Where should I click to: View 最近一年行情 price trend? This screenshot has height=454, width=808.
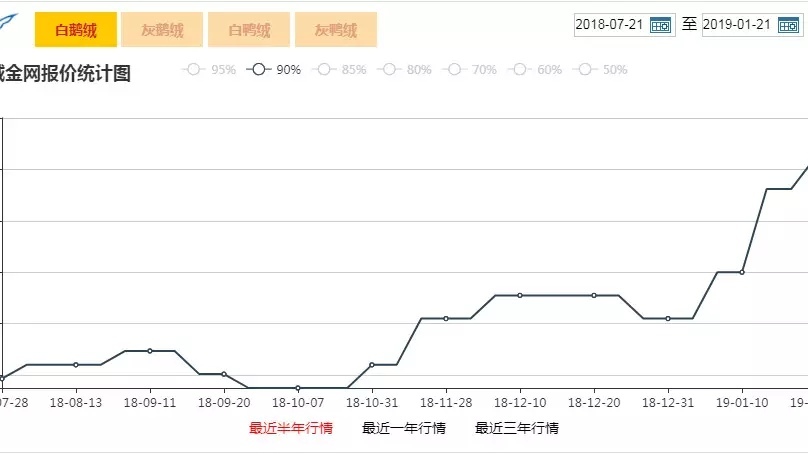404,428
